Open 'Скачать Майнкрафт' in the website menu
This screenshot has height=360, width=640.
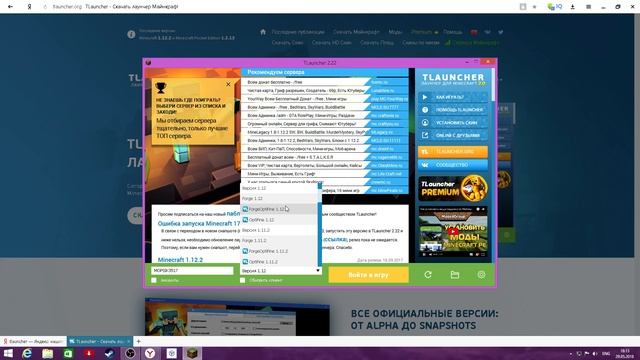coord(356,32)
